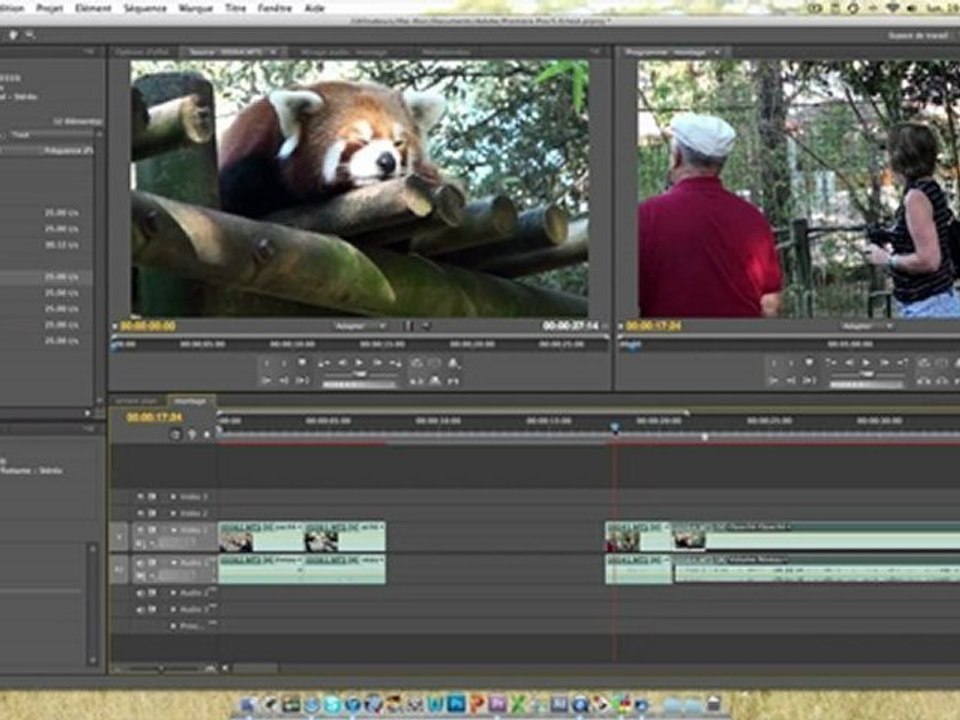Set In point in Source monitor
960x720 pixels.
point(266,363)
